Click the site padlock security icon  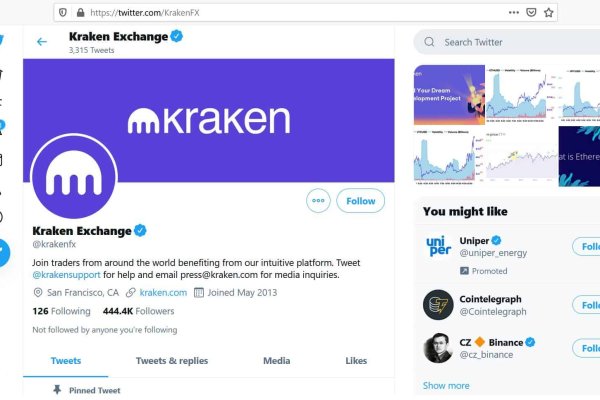pos(77,12)
